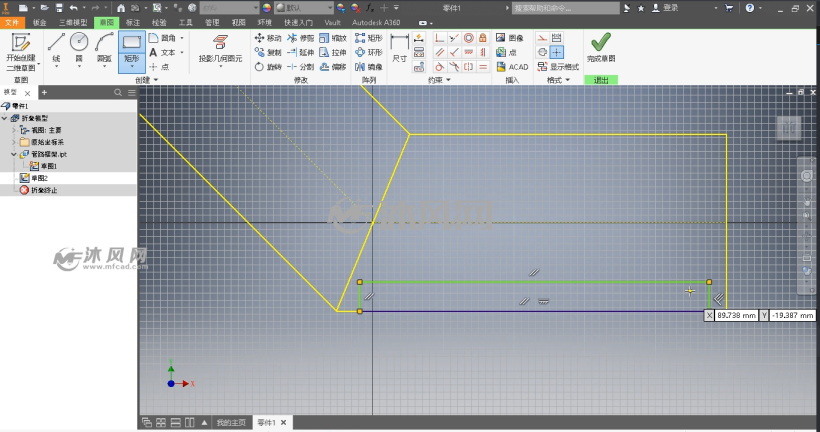Toggle Construction line format
This screenshot has width=820, height=432.
(x=542, y=38)
